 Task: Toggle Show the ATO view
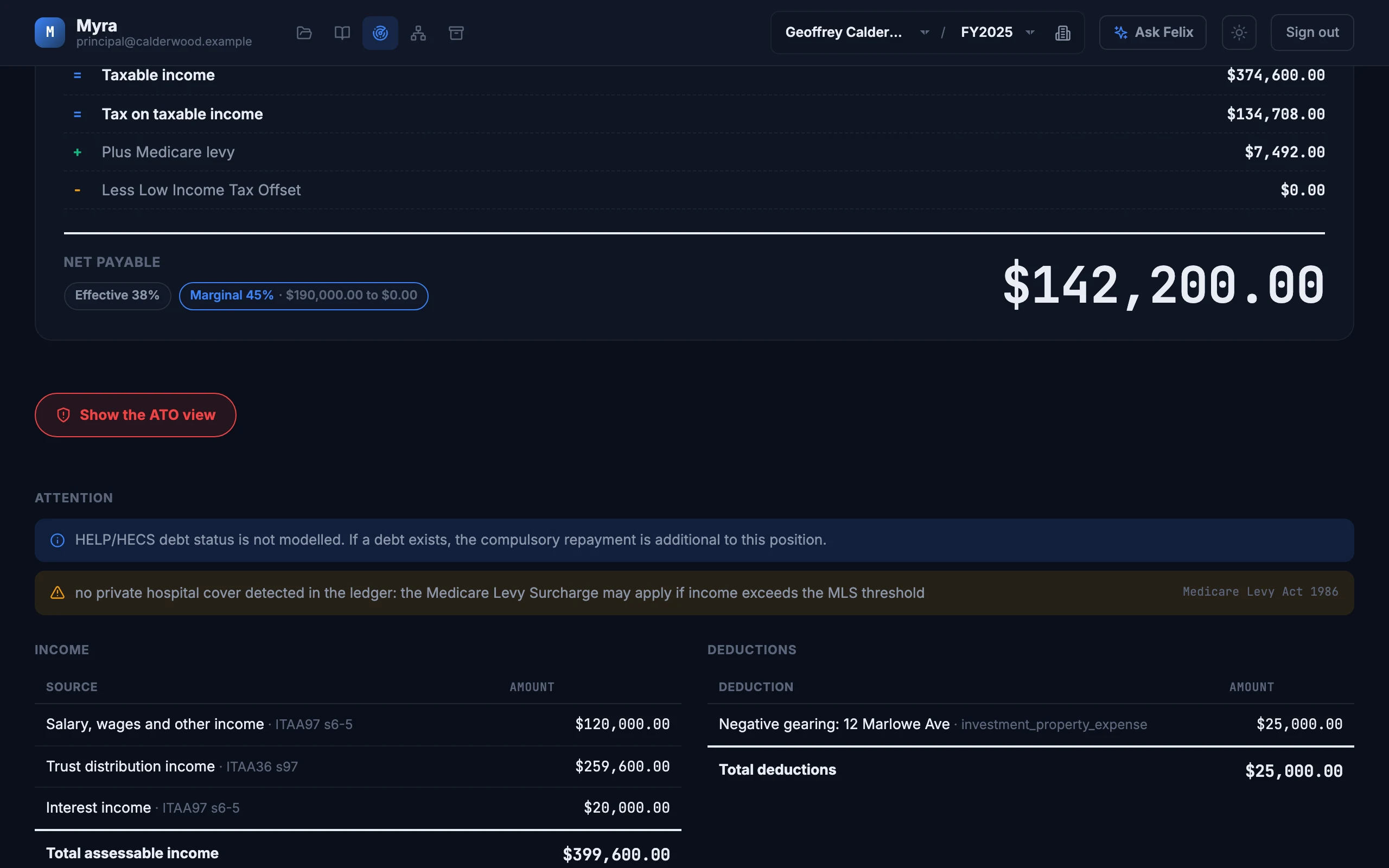[136, 414]
